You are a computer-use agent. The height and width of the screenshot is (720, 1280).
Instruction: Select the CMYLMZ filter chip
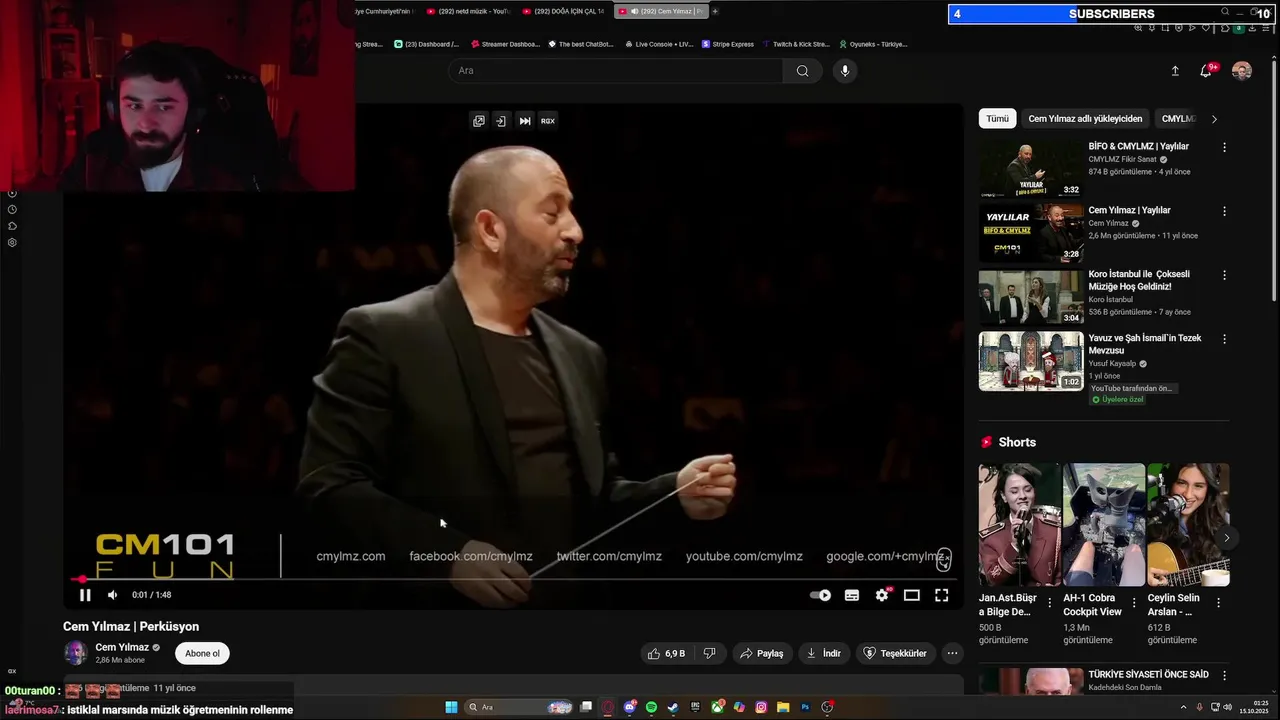coord(1178,119)
